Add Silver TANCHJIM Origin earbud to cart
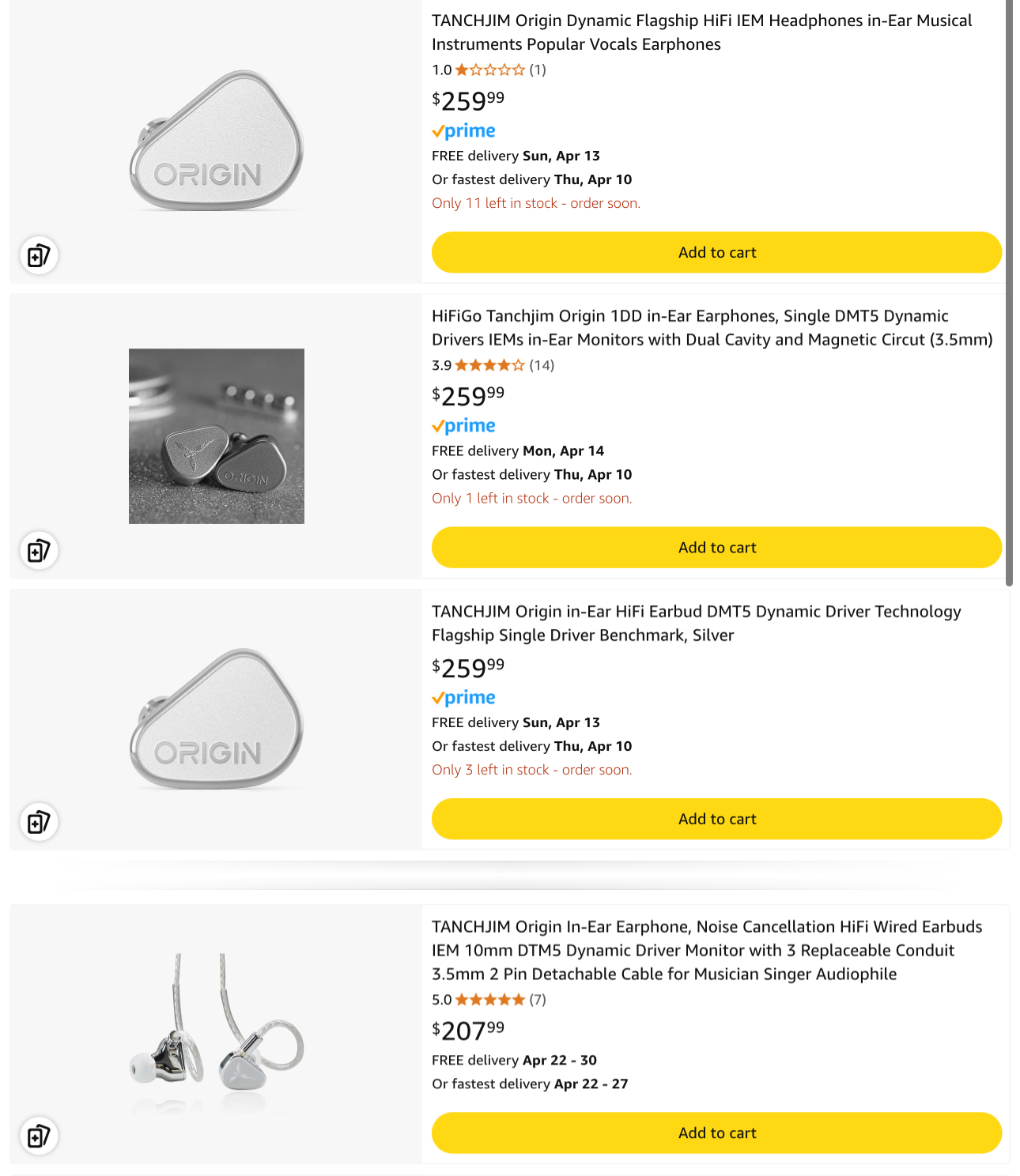Image resolution: width=1020 pixels, height=1176 pixels. (716, 819)
